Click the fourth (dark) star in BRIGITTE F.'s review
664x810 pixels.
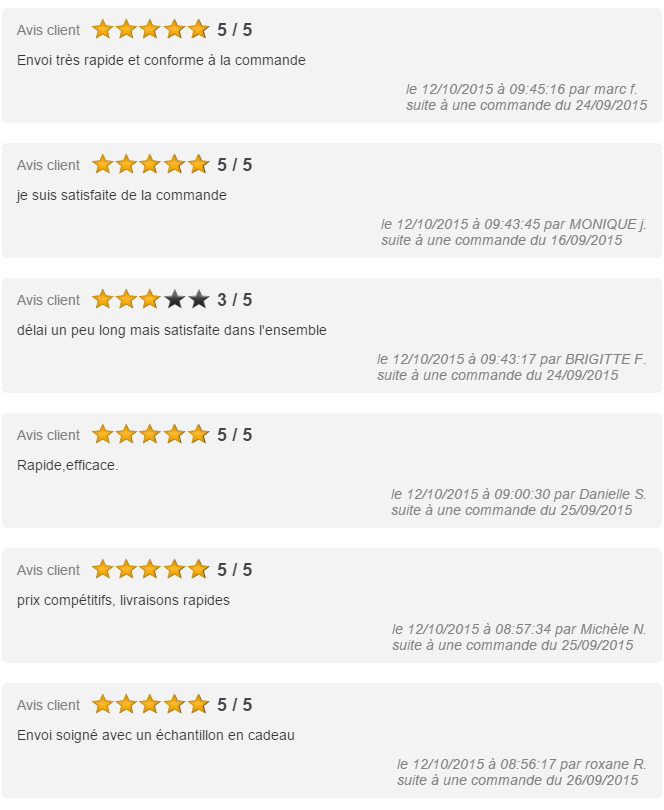[x=175, y=299]
